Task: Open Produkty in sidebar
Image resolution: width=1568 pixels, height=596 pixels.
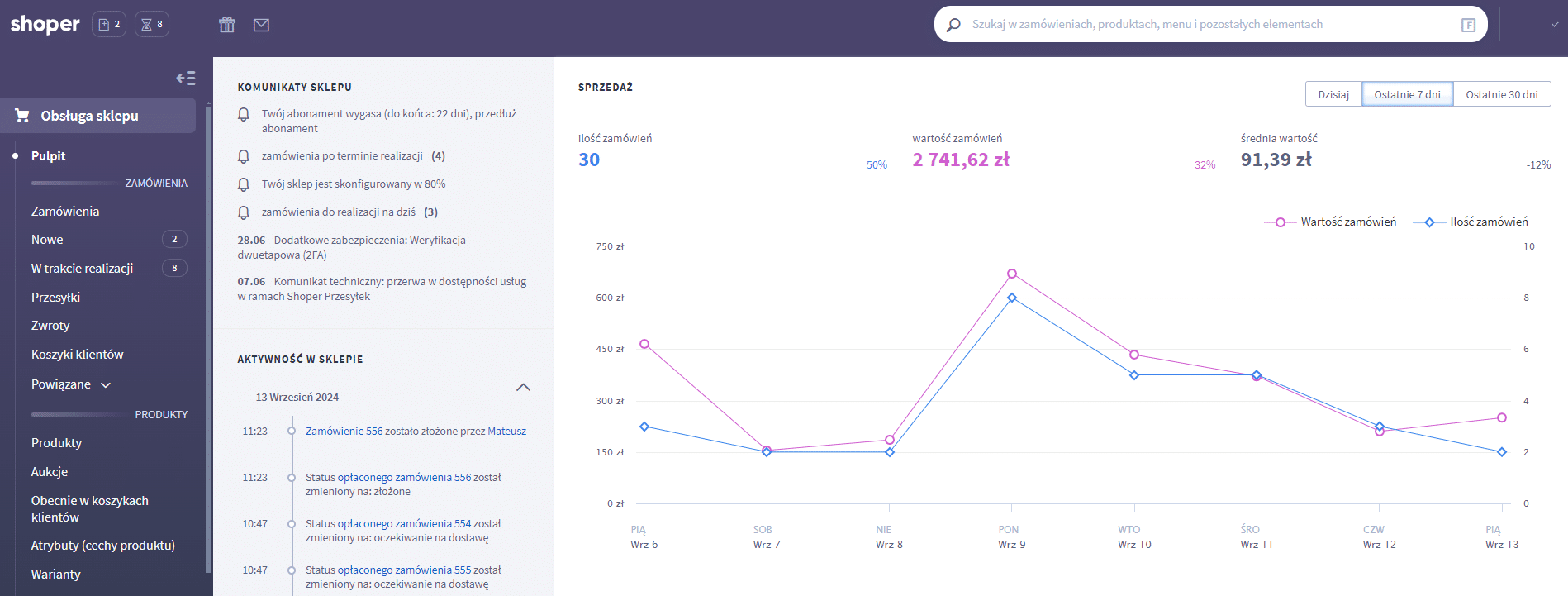Action: point(56,443)
